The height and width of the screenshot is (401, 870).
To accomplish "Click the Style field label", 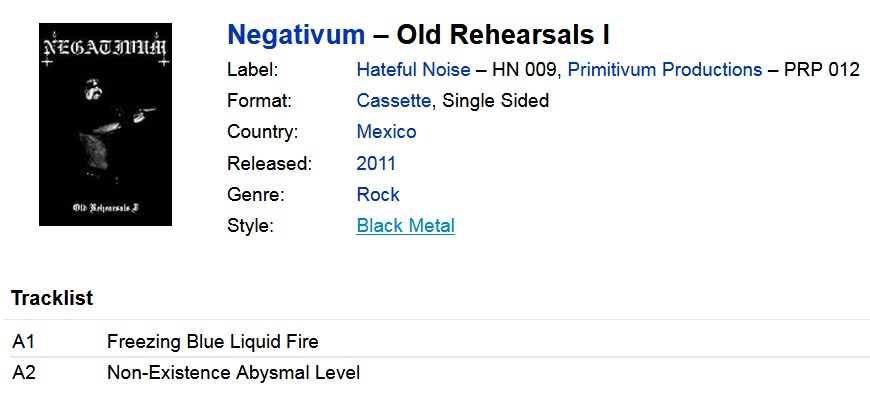I will click(250, 226).
